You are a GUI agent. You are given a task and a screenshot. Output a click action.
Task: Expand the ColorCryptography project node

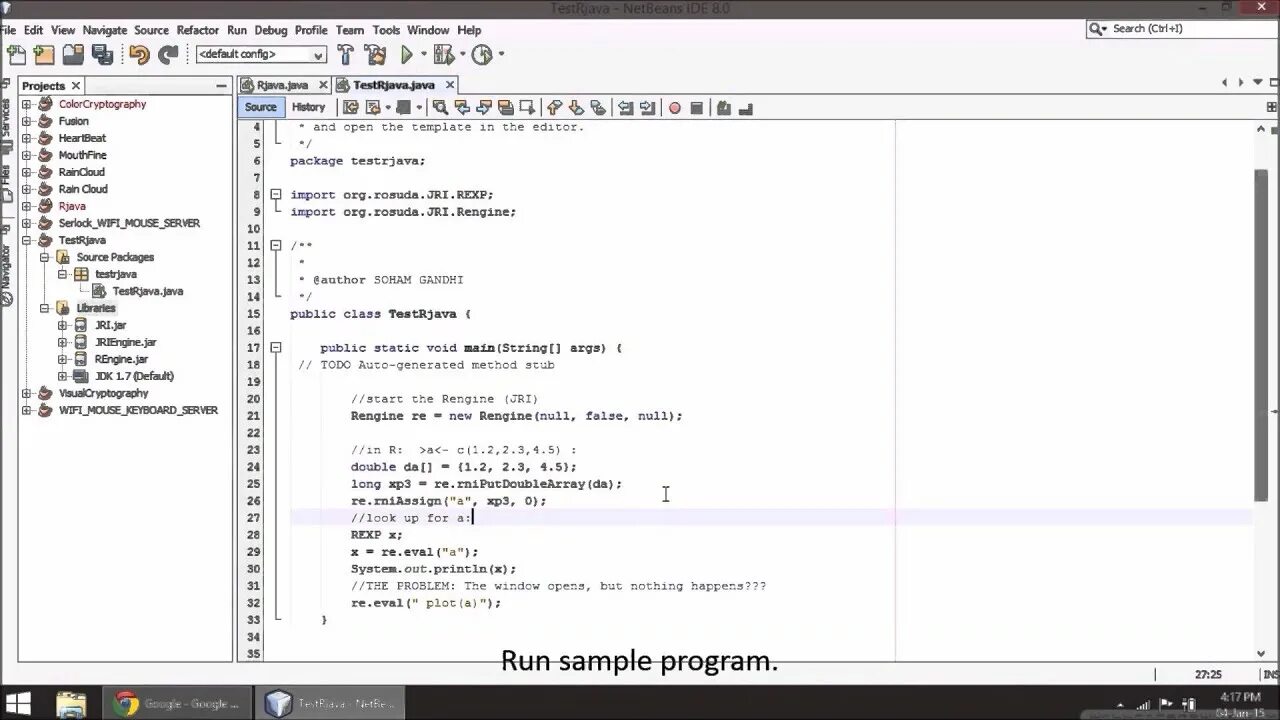[x=27, y=104]
